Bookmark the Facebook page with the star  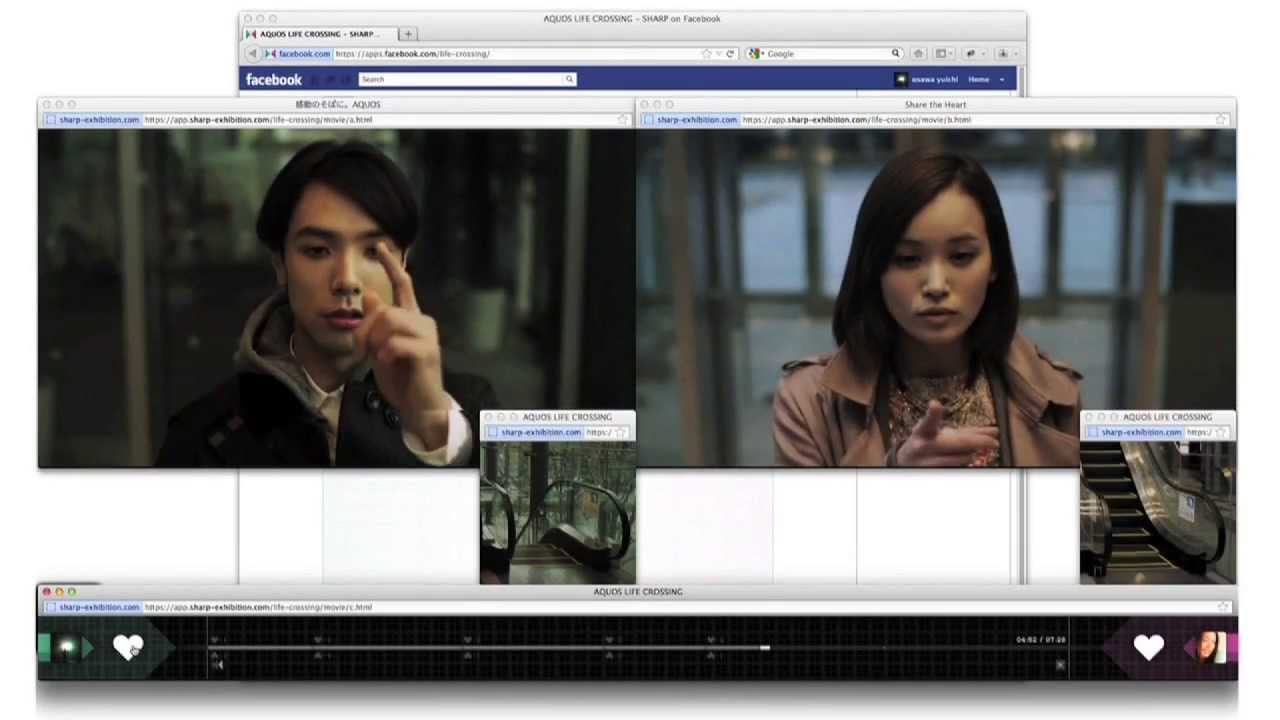(707, 53)
